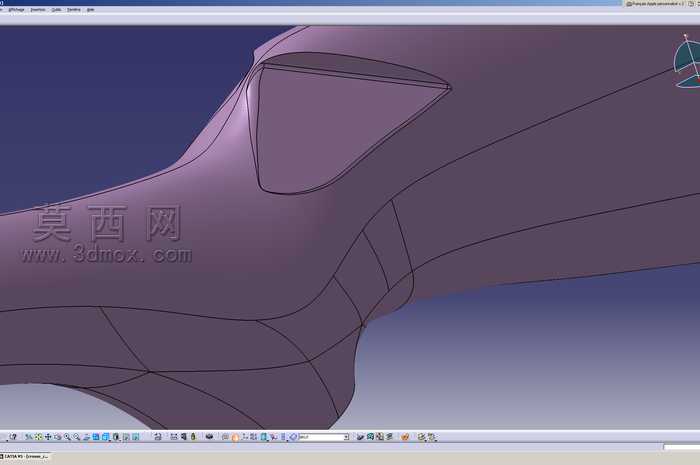The image size is (700, 465).
Task: Open the Aide menu
Action: tap(90, 10)
